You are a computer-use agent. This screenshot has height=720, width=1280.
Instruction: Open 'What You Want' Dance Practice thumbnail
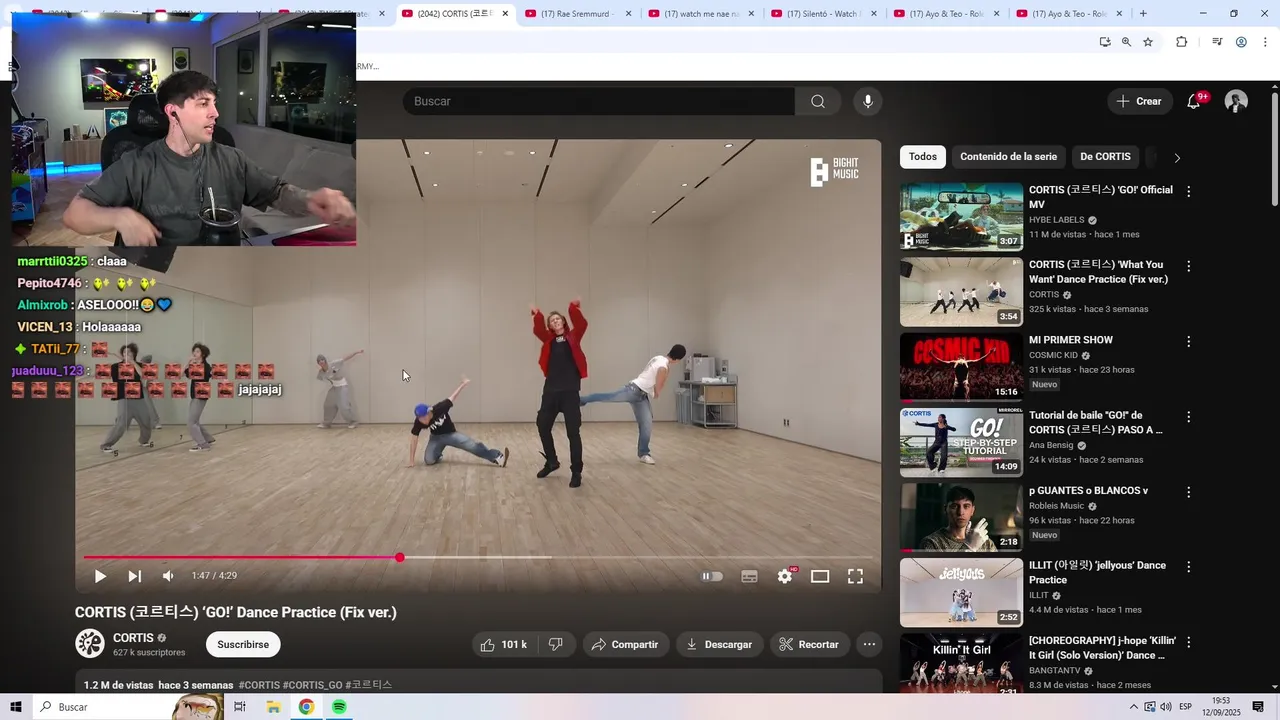tap(961, 292)
